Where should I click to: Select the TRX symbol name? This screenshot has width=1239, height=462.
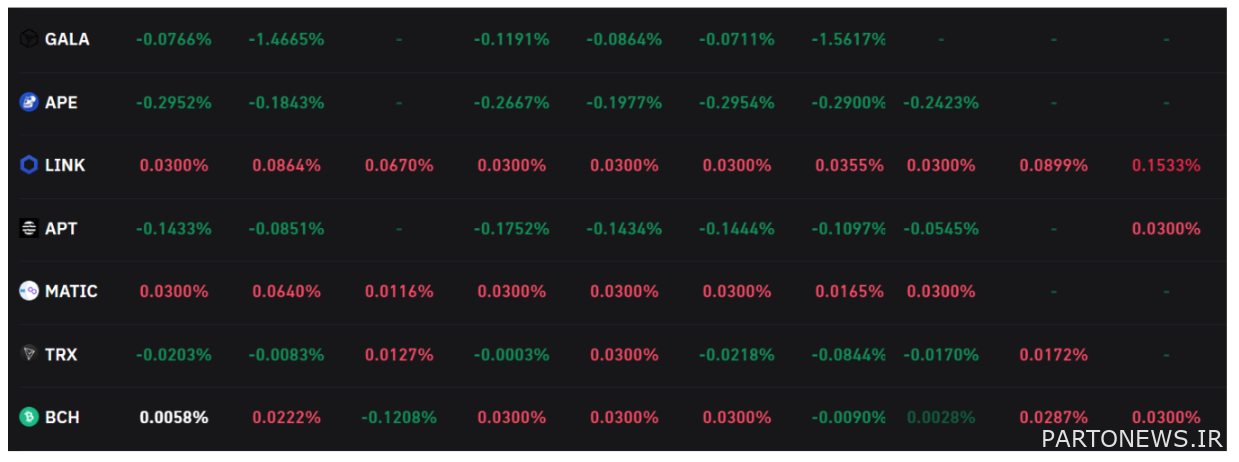click(x=61, y=354)
